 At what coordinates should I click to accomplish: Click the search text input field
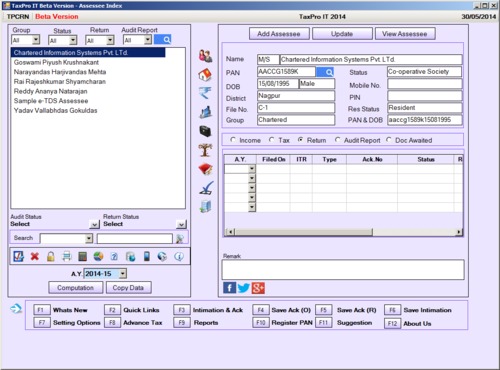pos(135,238)
